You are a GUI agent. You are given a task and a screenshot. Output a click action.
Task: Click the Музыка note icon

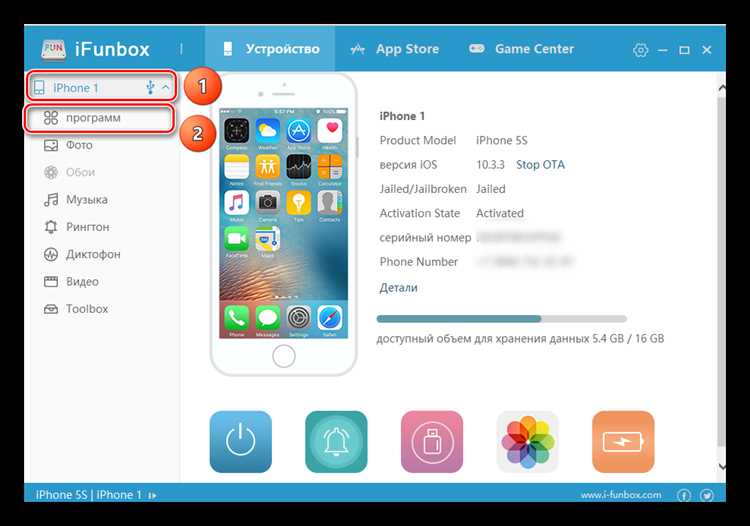51,199
